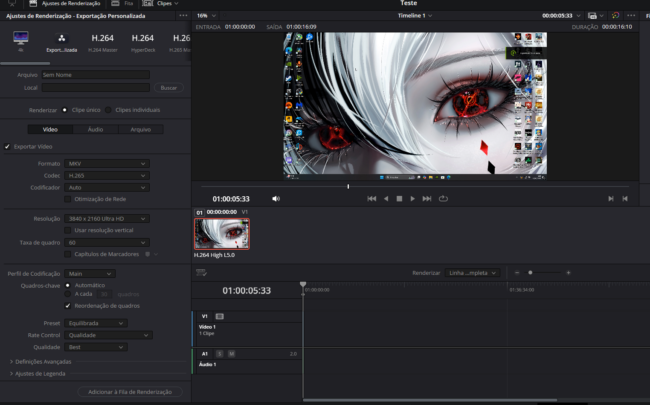Screen dimensions: 650x405
Task: Uncheck Exportar Vídeo checkbox
Action: (x=8, y=146)
